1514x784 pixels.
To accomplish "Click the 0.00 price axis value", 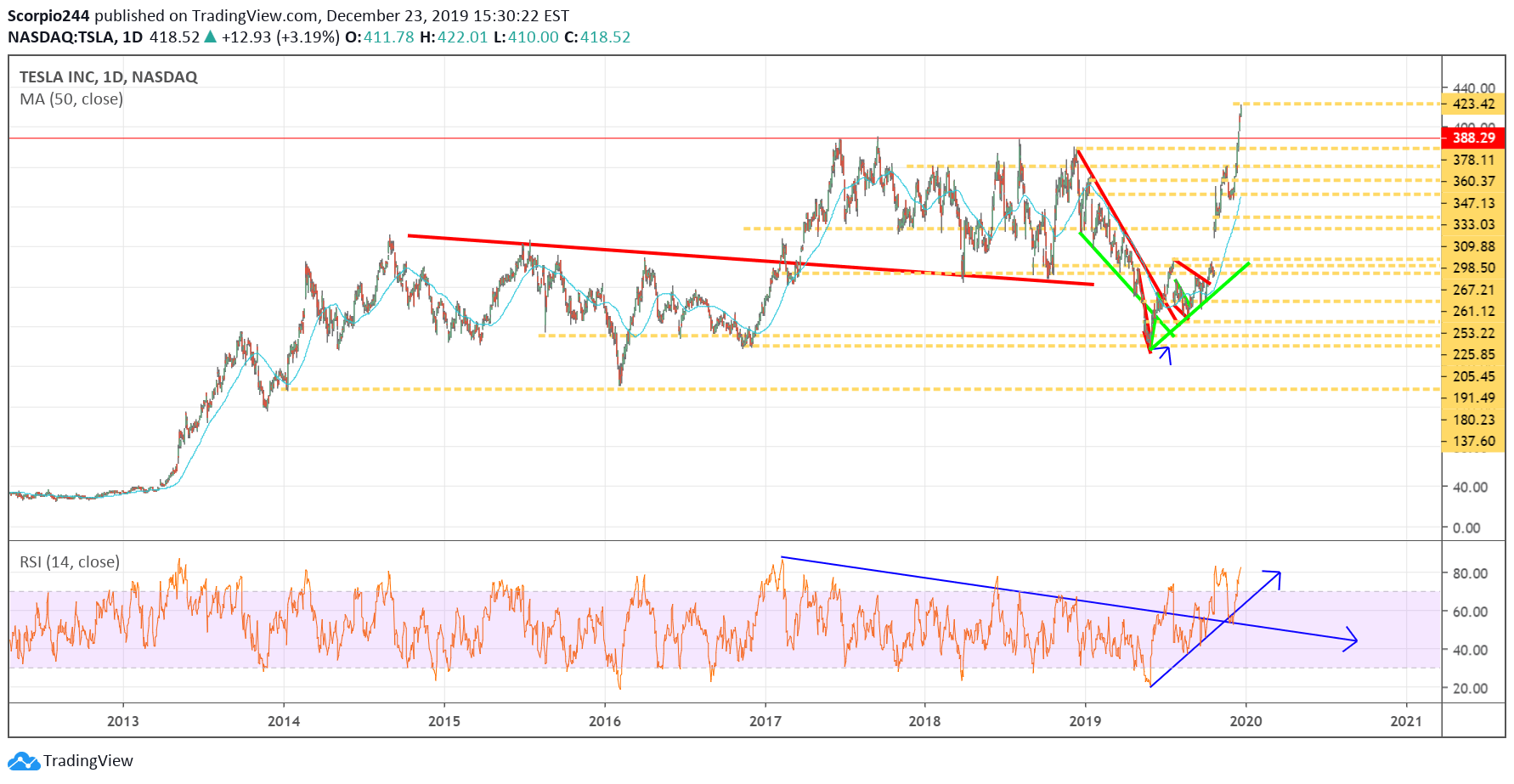I will tap(1466, 527).
